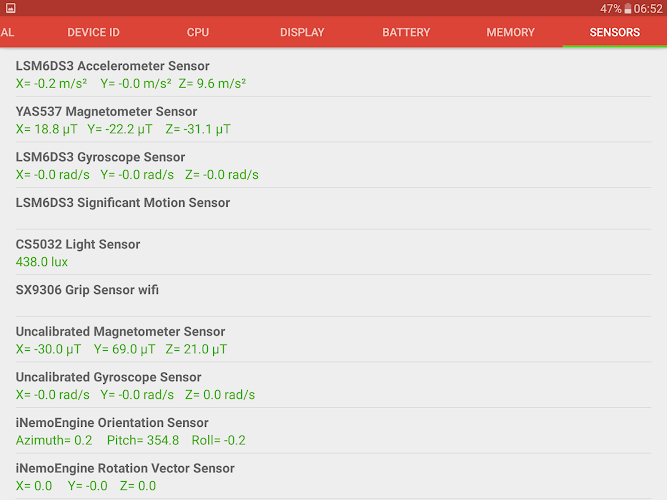Select the SX9306 Grip Sensor wifi entry
The height and width of the screenshot is (500, 667).
click(x=334, y=296)
